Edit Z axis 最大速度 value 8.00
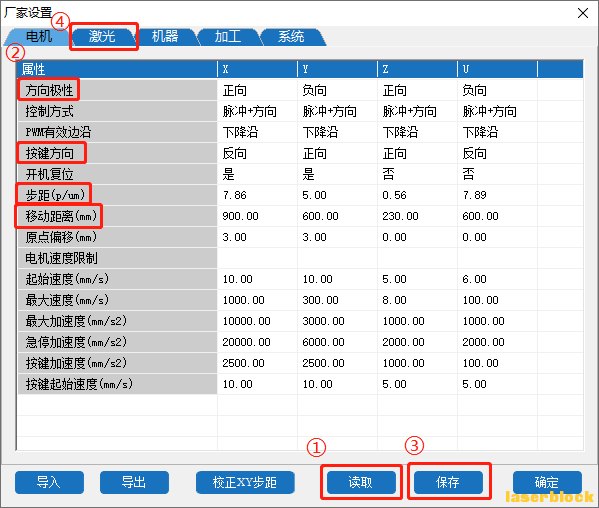The width and height of the screenshot is (599, 508). coord(418,300)
